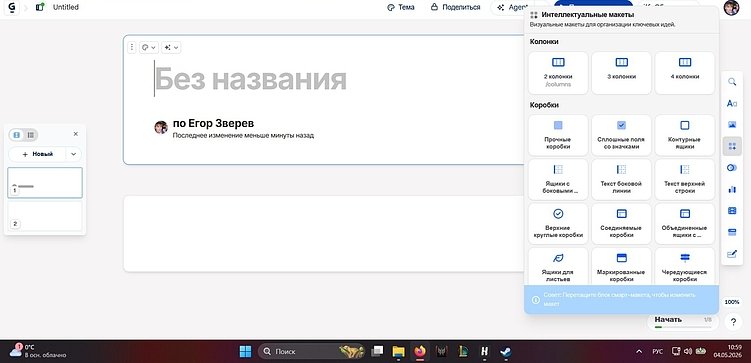The height and width of the screenshot is (363, 751).
Task: Click the taskbar Поиск search box
Action: [x=311, y=352]
